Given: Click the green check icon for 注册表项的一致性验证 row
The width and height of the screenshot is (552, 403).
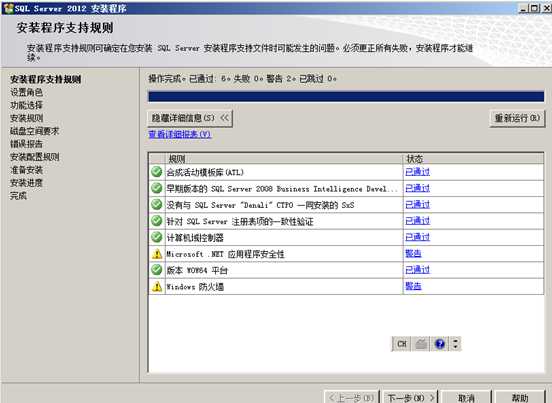Looking at the screenshot, I should (x=157, y=221).
